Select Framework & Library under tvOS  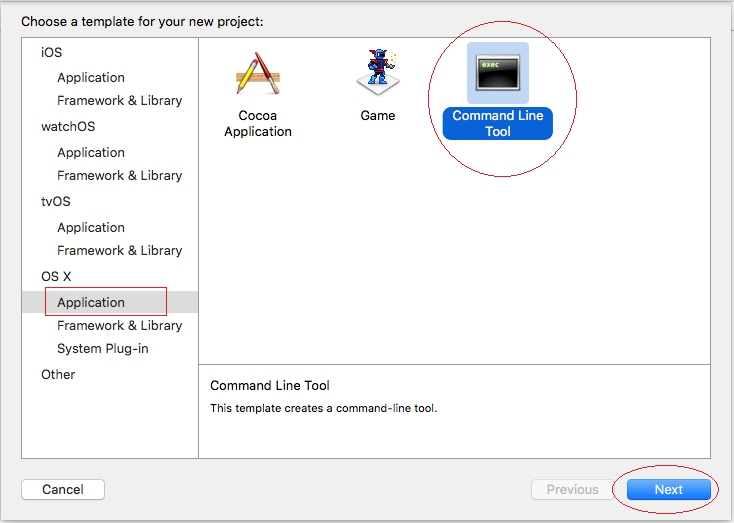119,250
